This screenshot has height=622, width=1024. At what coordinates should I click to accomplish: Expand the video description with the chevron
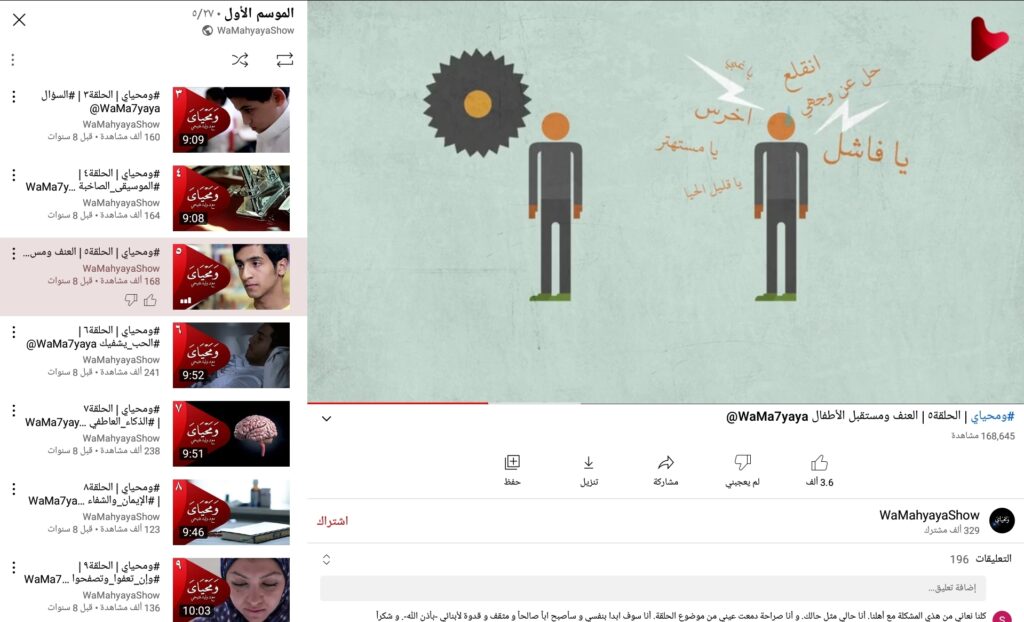click(325, 419)
